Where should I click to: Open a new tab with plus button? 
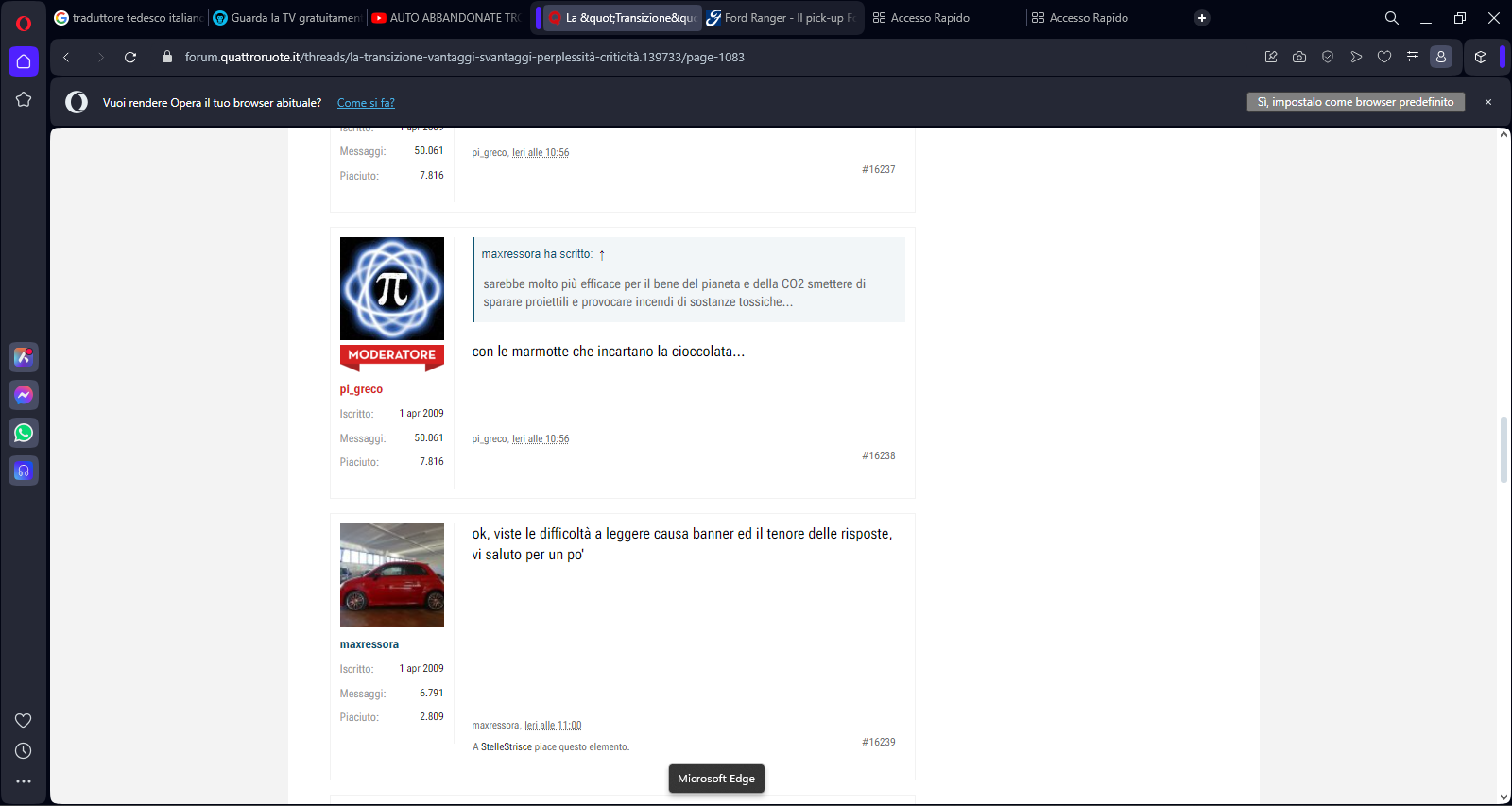tap(1202, 18)
